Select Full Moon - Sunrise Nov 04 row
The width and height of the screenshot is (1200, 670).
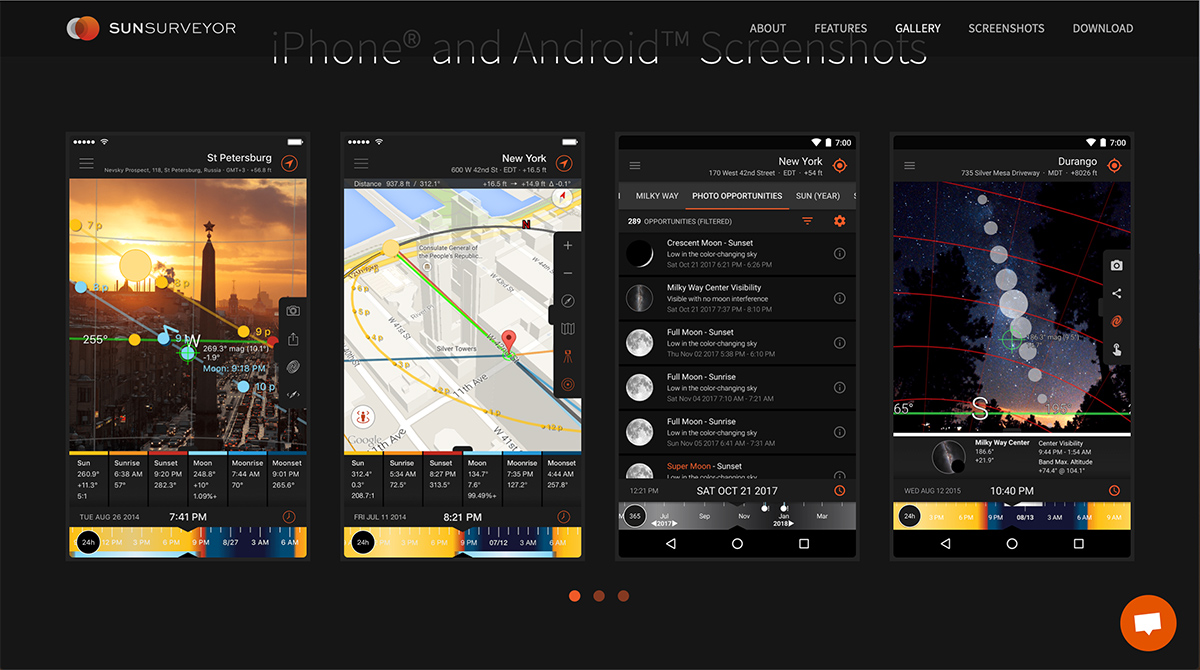[x=737, y=388]
